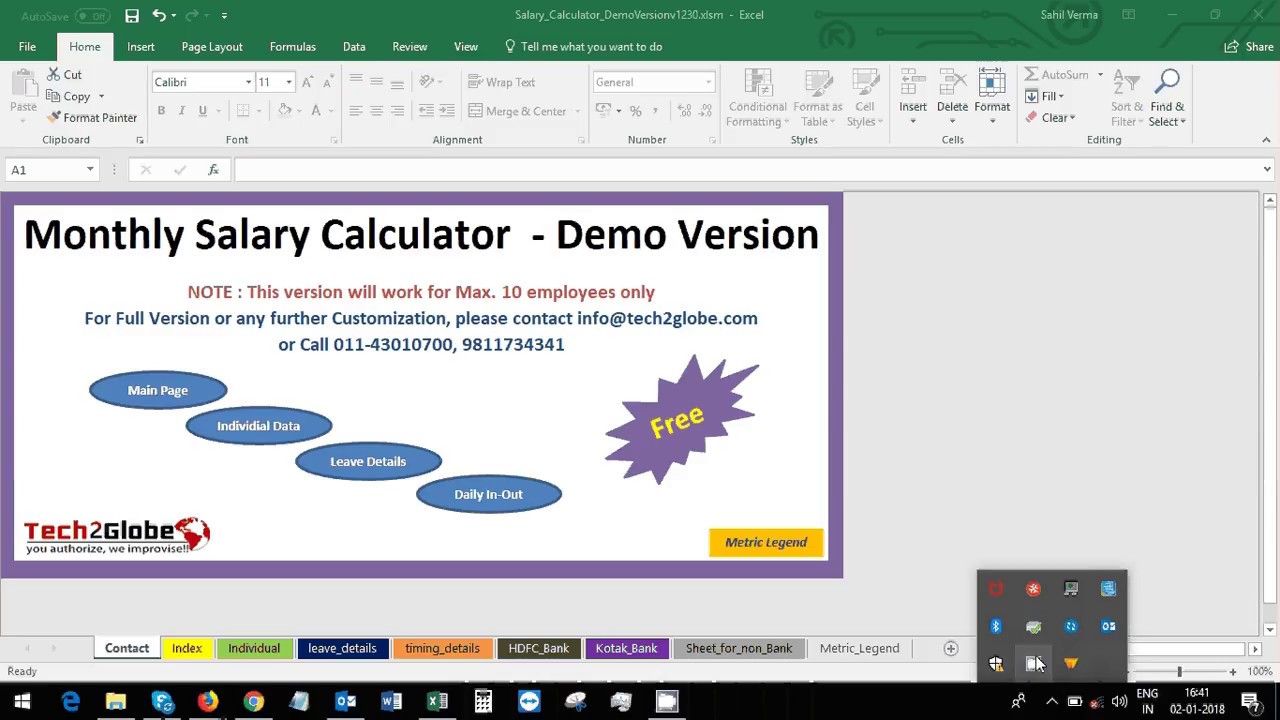1280x720 pixels.
Task: Click the Format cells icon
Action: (992, 84)
